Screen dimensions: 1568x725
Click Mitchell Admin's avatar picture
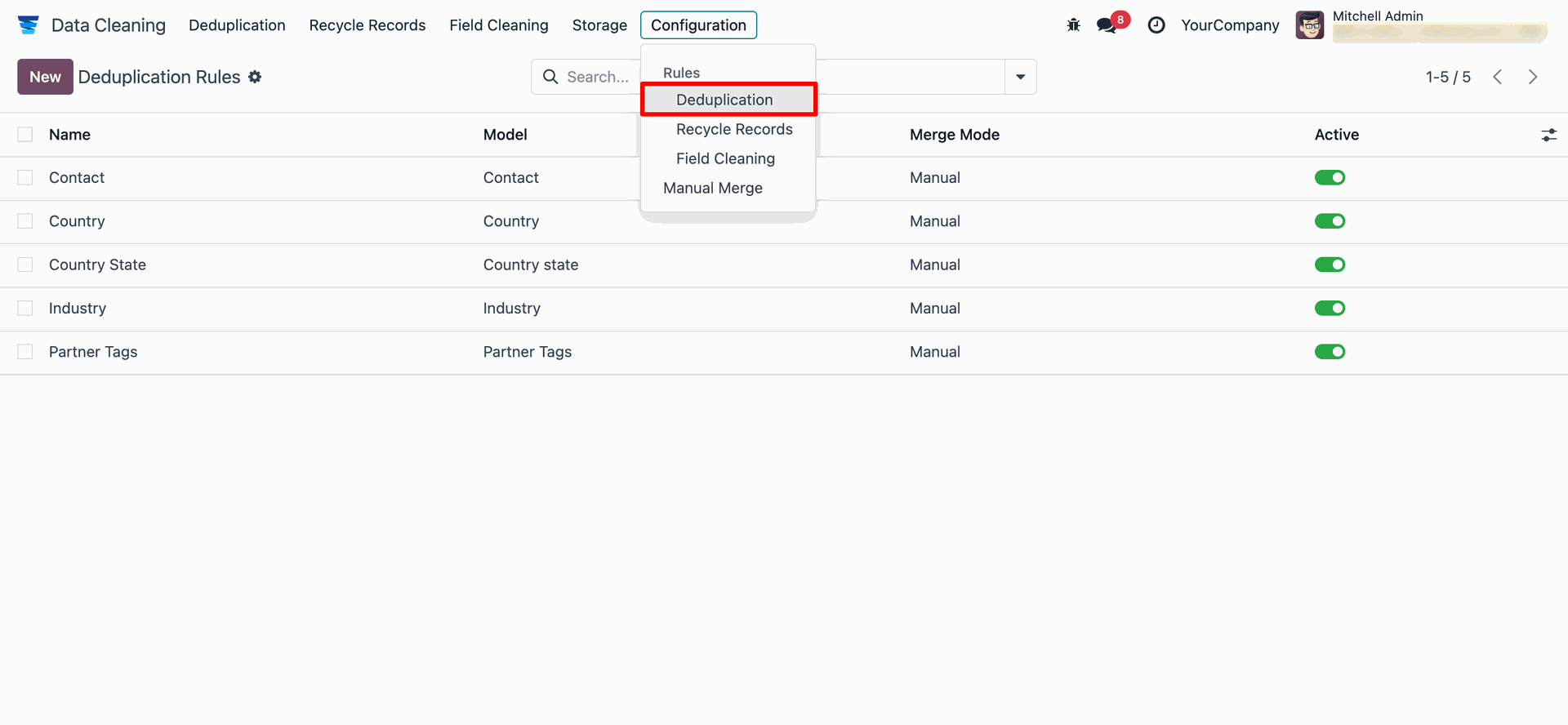(x=1310, y=25)
